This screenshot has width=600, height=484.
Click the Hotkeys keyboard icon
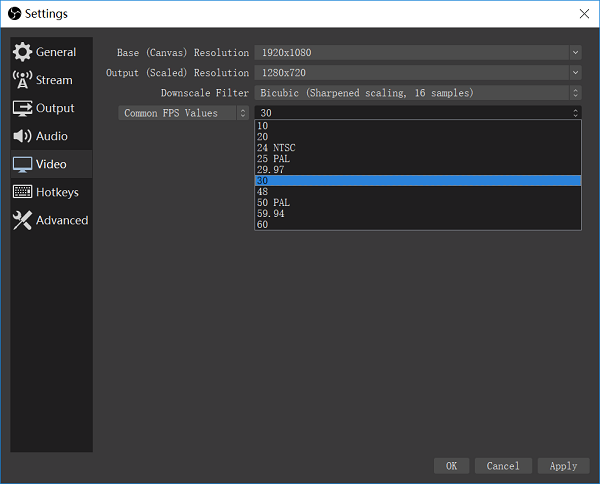[x=22, y=192]
